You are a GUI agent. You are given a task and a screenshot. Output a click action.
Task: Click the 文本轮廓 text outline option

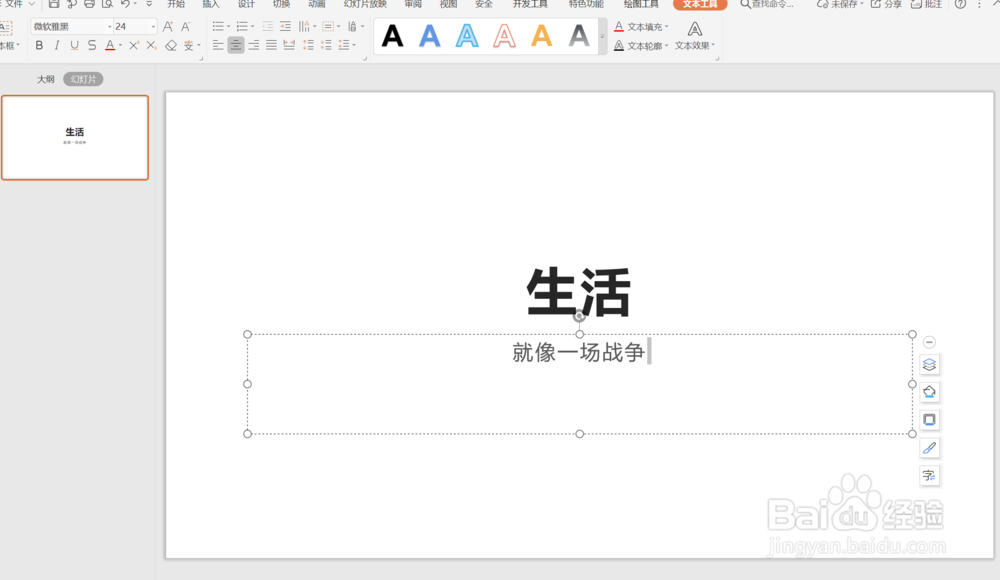pos(645,44)
